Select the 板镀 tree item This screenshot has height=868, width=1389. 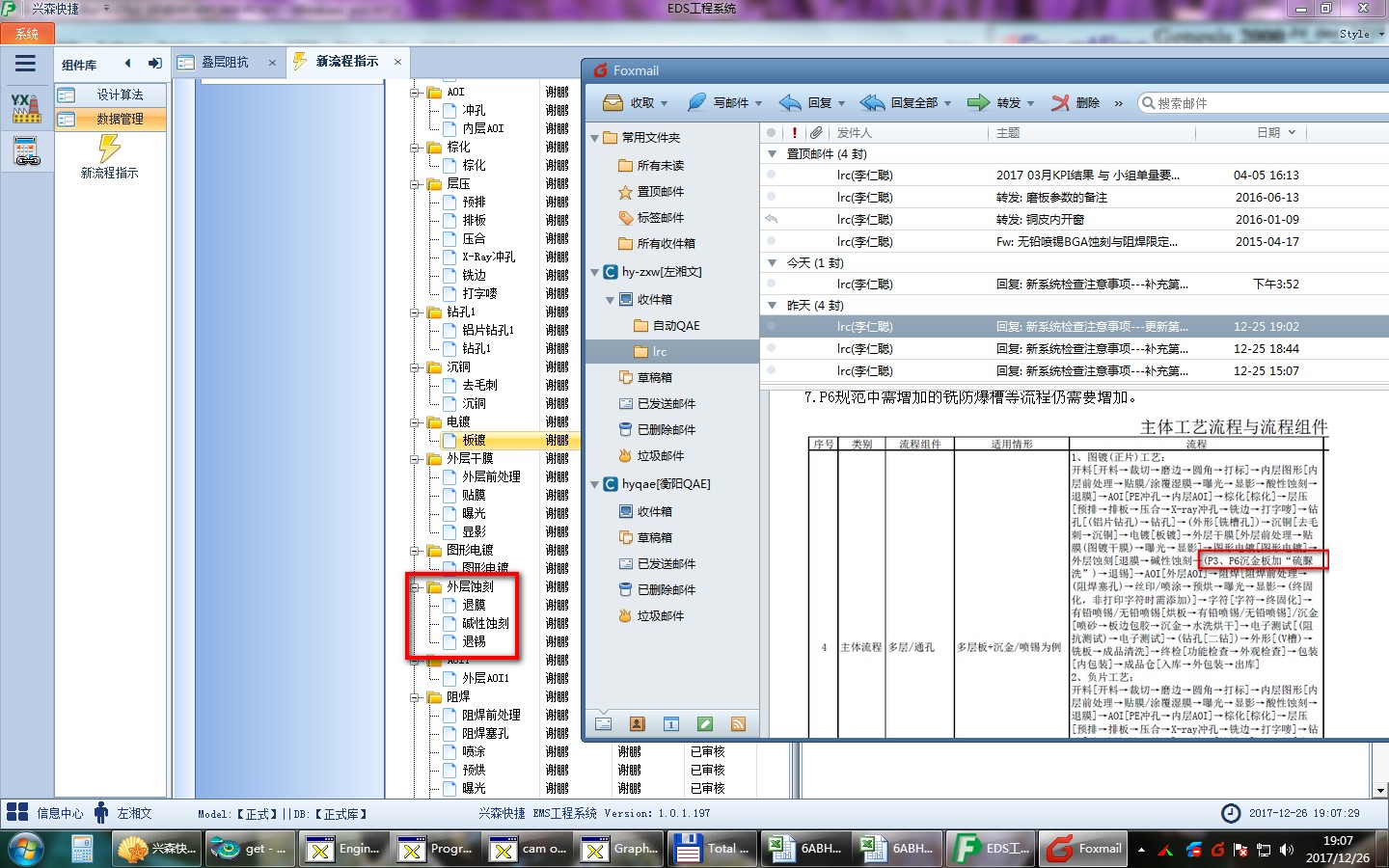click(x=474, y=441)
